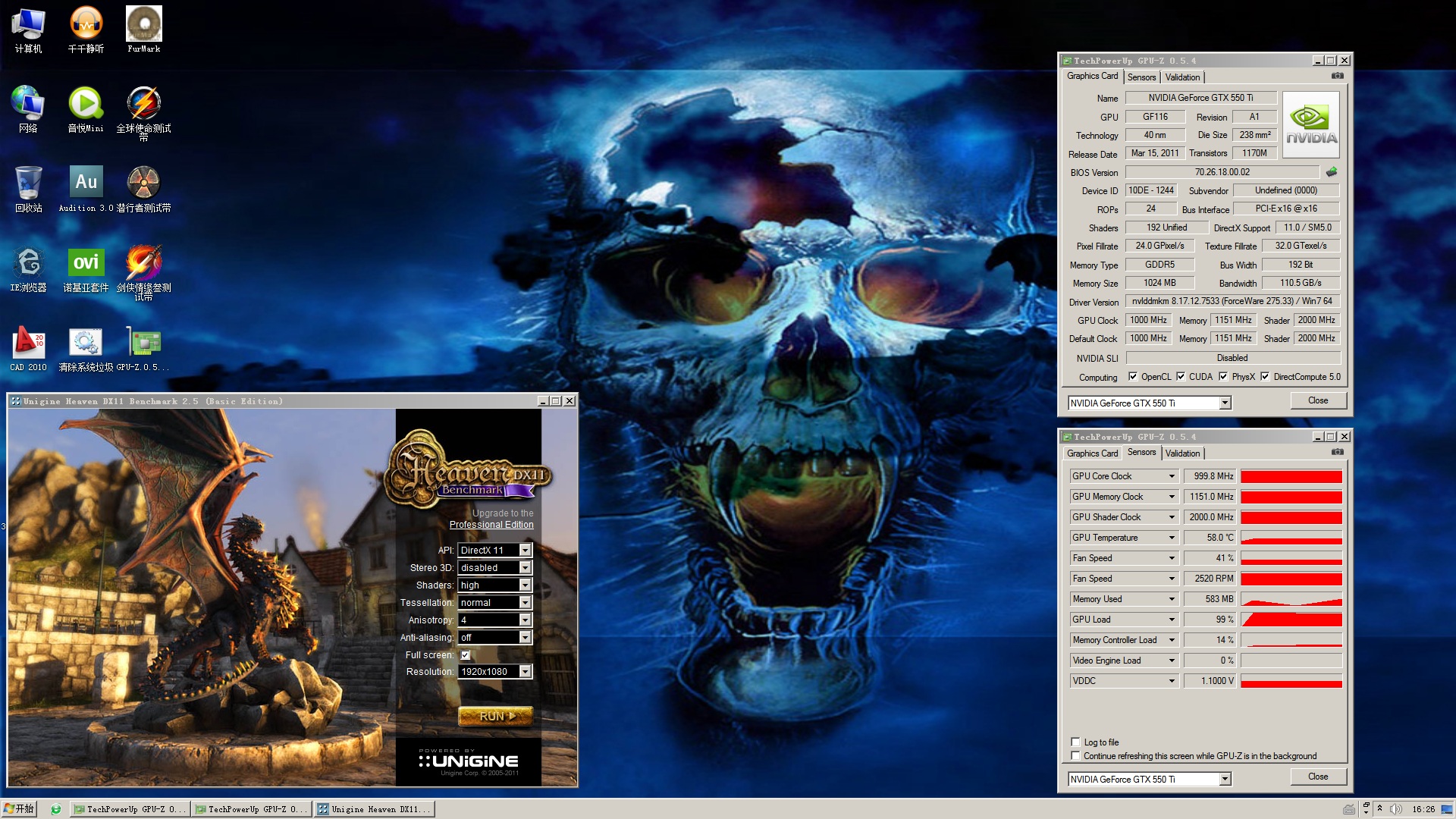1456x819 pixels.
Task: Switch to Validation tab in top GPU-Z
Action: point(1182,77)
